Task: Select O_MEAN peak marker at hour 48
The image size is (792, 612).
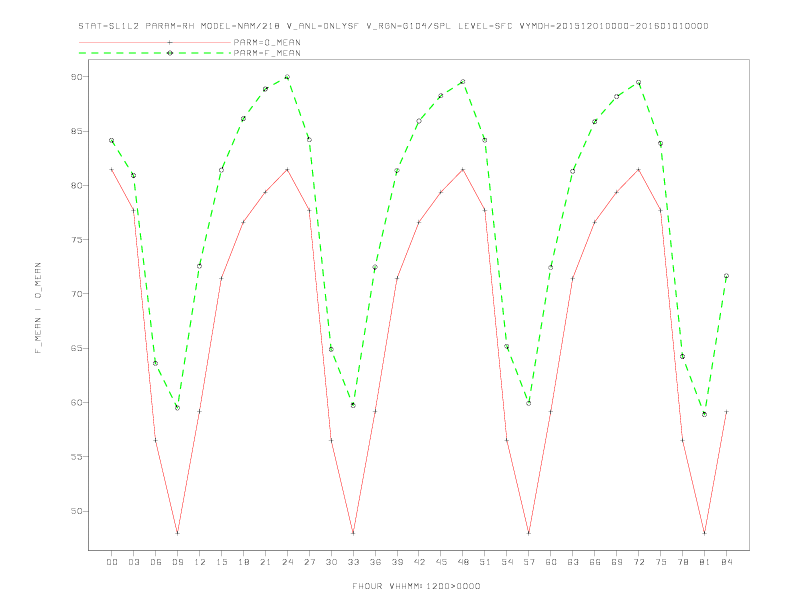Action: [x=463, y=170]
